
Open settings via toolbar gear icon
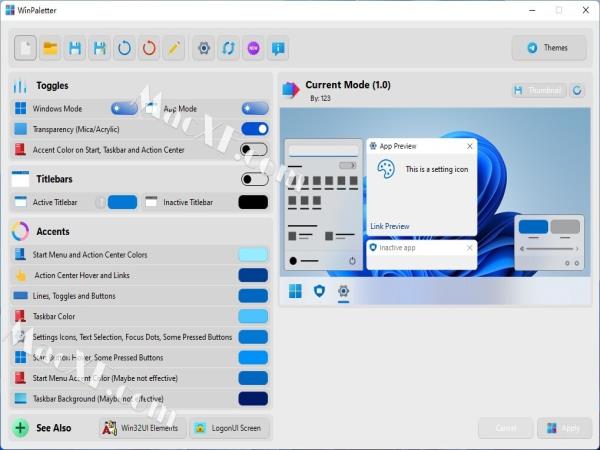click(x=204, y=48)
